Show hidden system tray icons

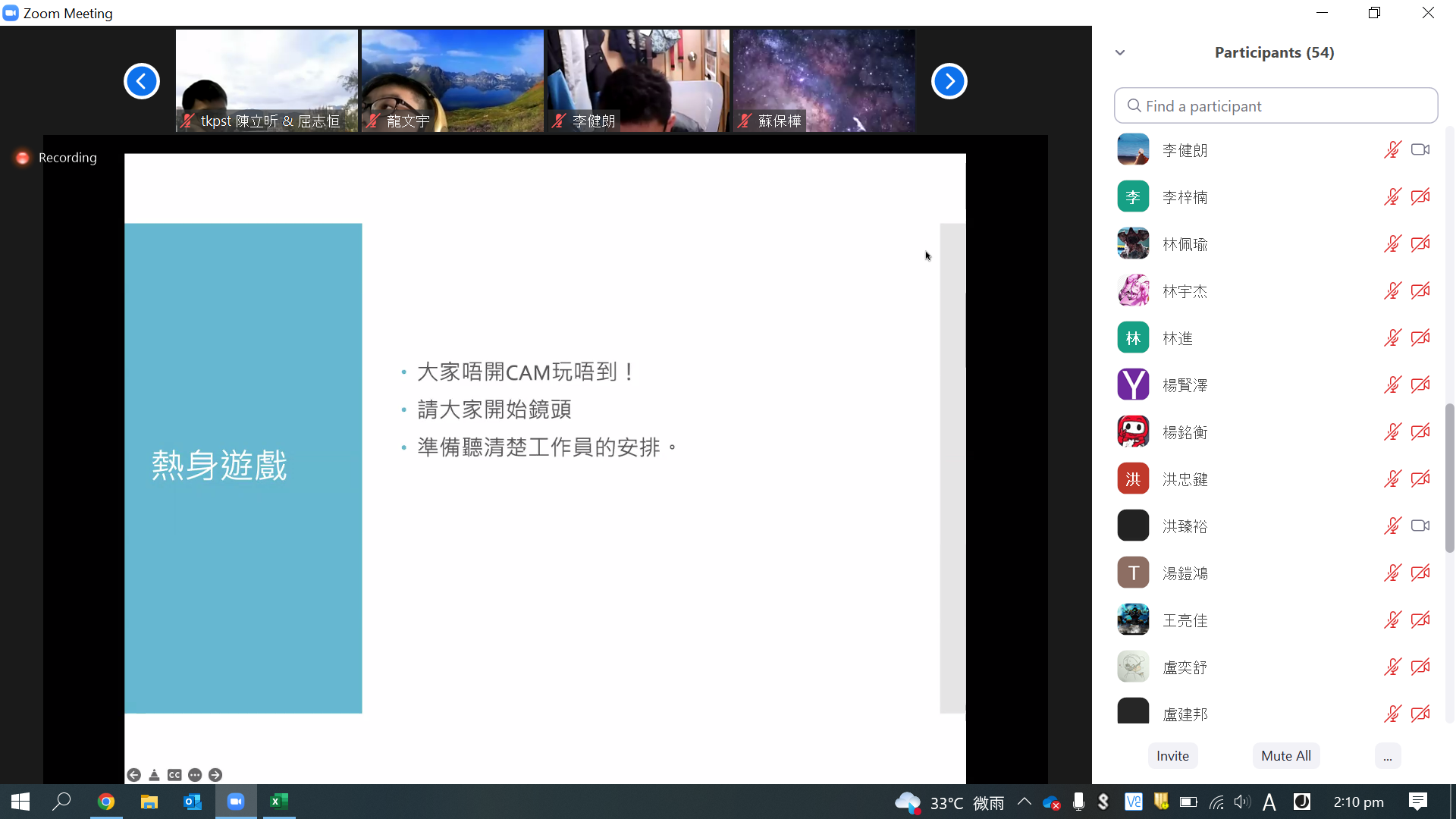coord(1025,802)
